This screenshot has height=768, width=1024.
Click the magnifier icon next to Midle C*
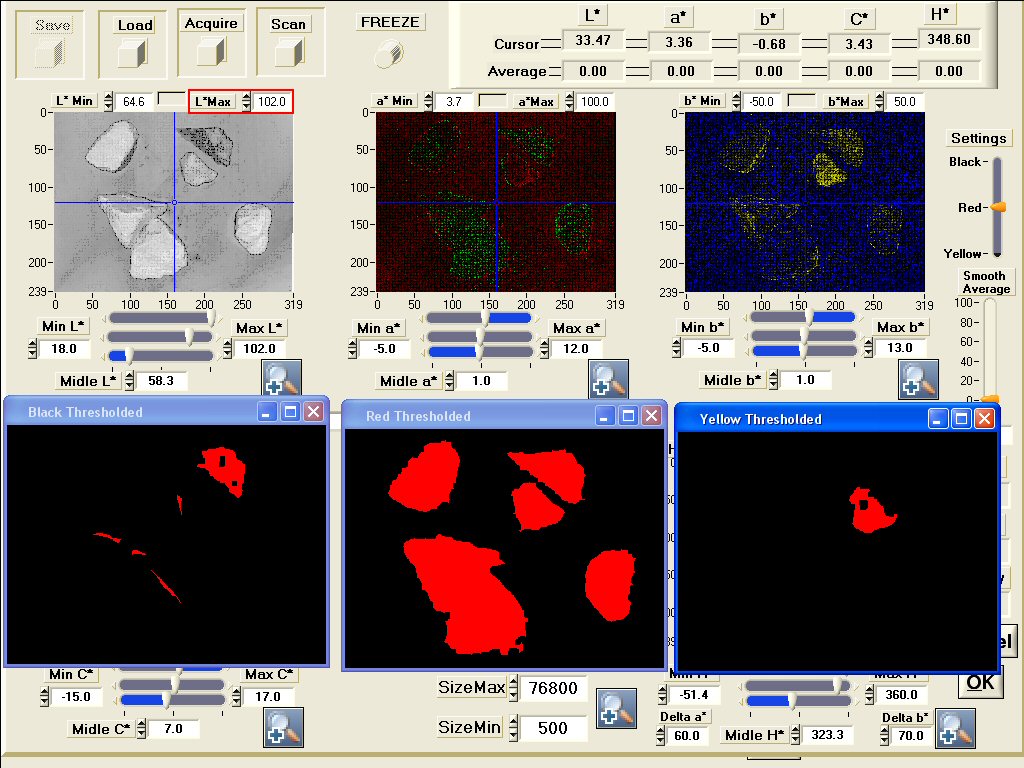[282, 727]
